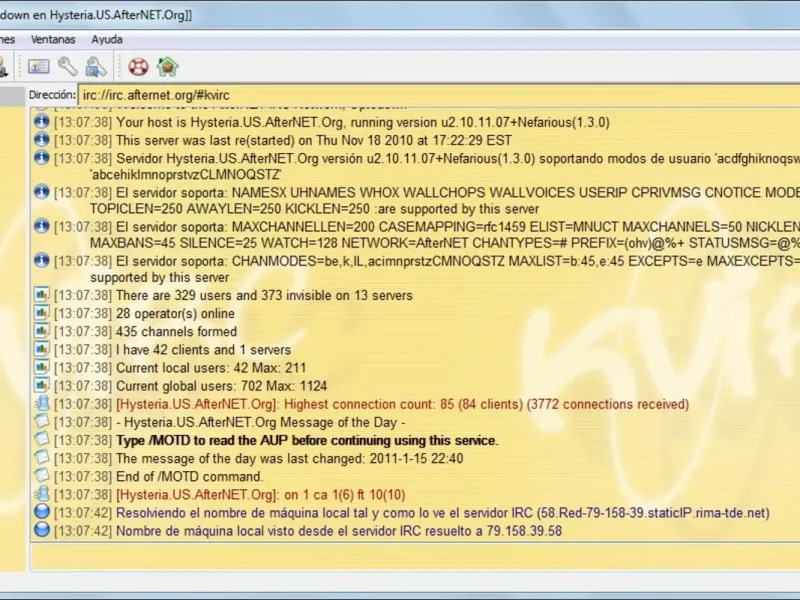This screenshot has height=600, width=800.
Task: Click the notice icon beside 'on 1 ca 1(6)'
Action: tap(42, 494)
